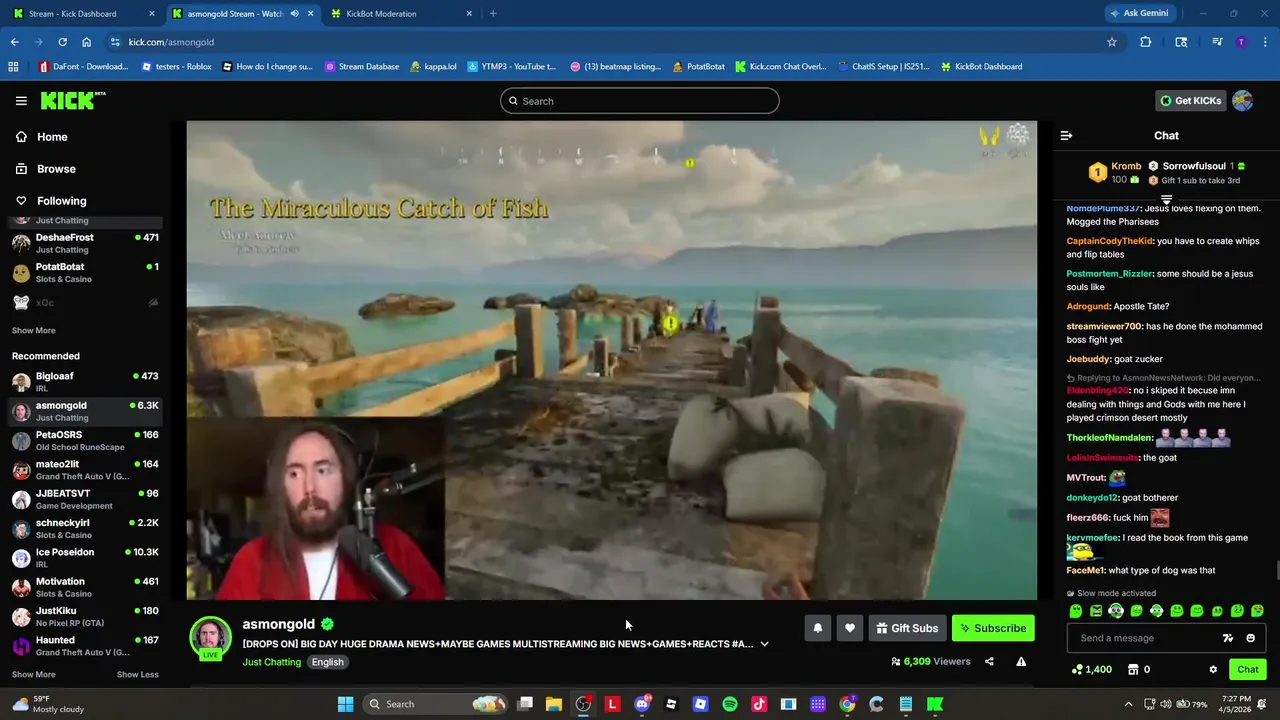Open the Stream Database bookmark
The width and height of the screenshot is (1280, 720).
pos(361,67)
